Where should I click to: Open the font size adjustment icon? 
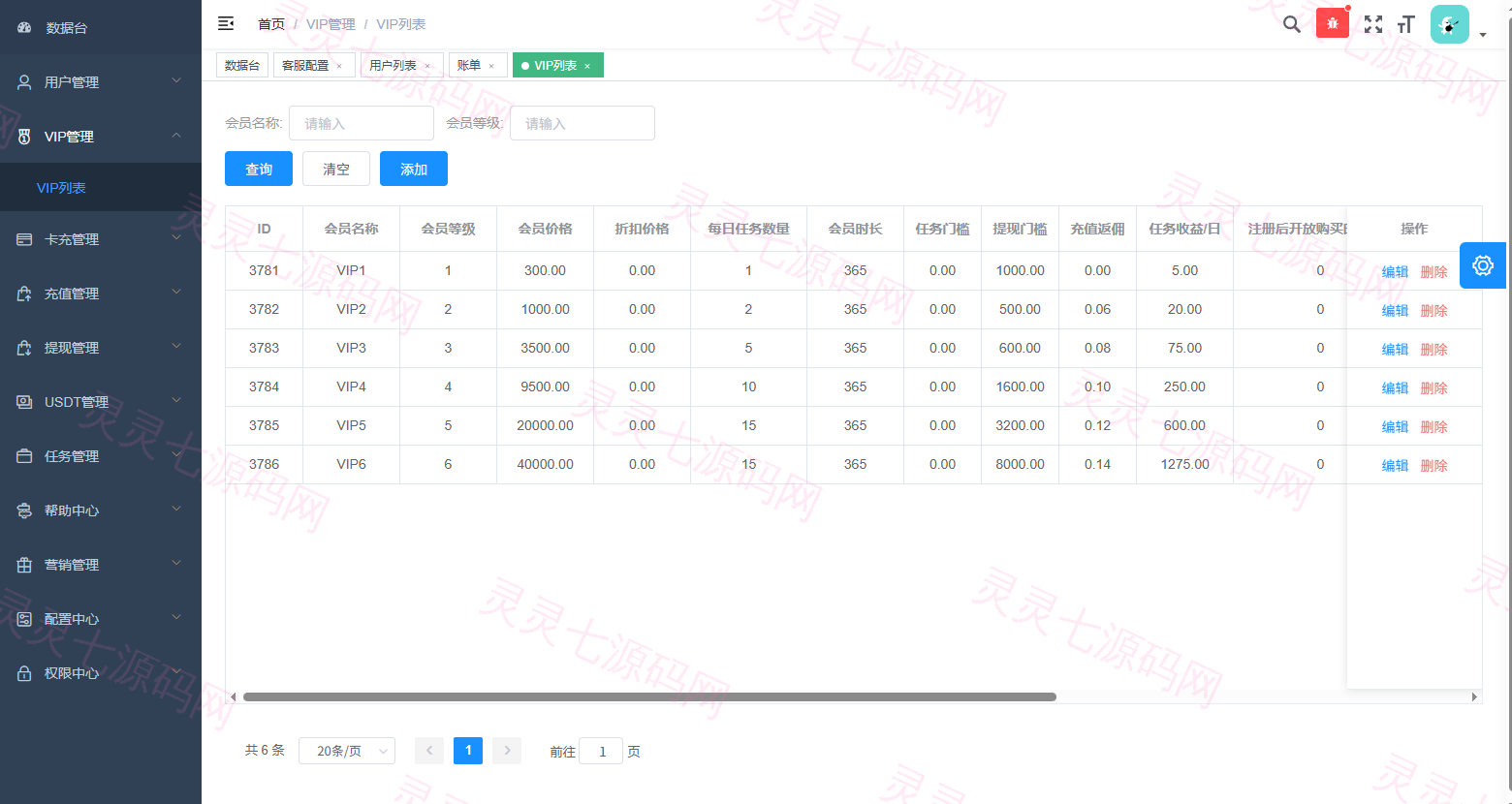click(x=1406, y=24)
